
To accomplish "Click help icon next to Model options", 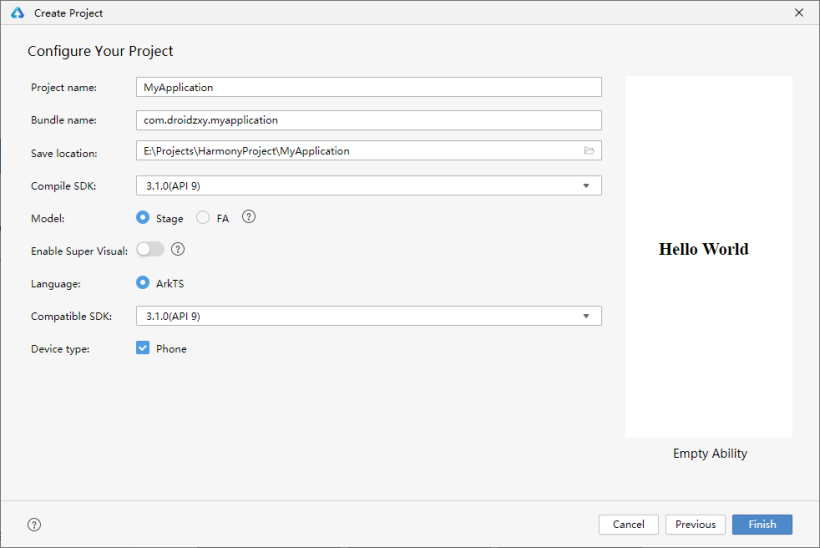I will coord(249,216).
